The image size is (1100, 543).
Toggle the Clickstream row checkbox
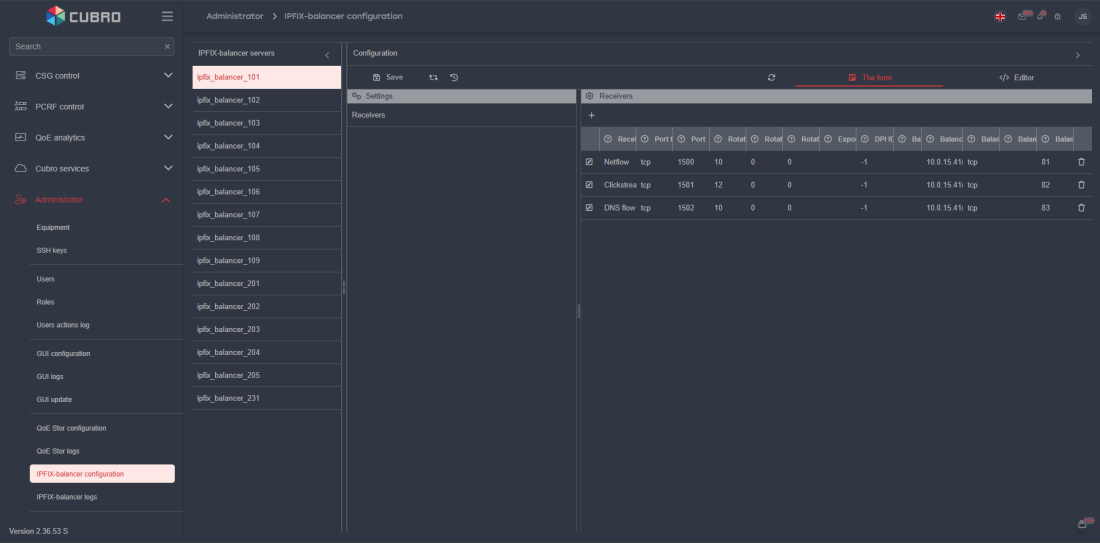tap(589, 185)
